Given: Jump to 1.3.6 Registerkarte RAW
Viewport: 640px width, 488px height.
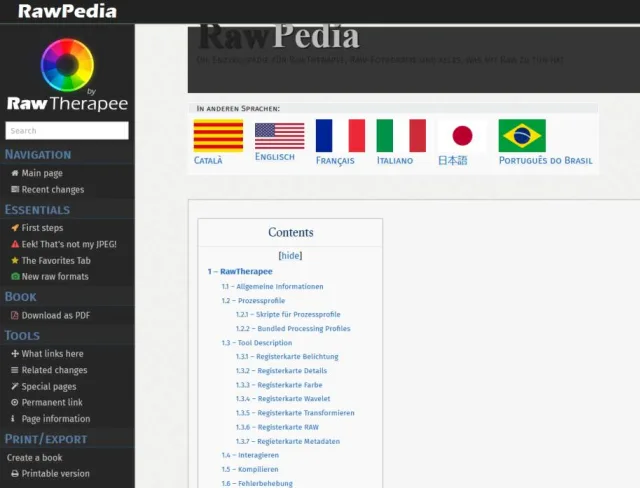Looking at the screenshot, I should tap(277, 427).
